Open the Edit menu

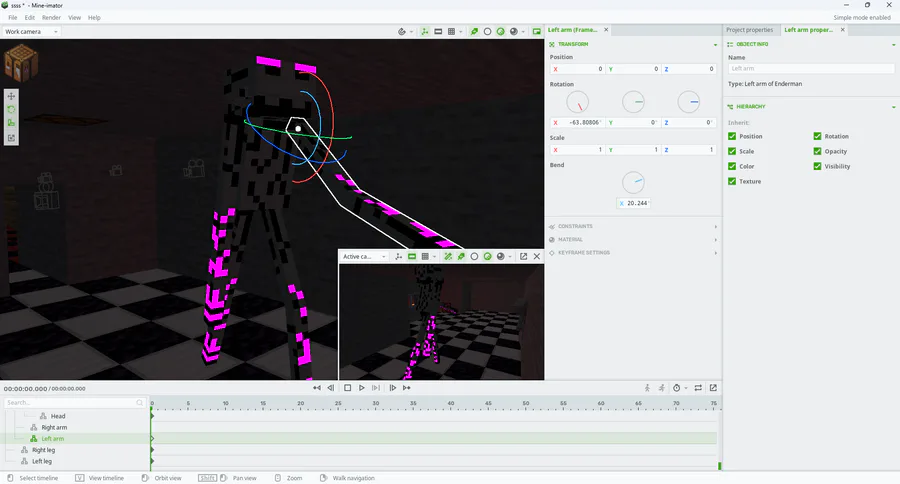[x=29, y=18]
